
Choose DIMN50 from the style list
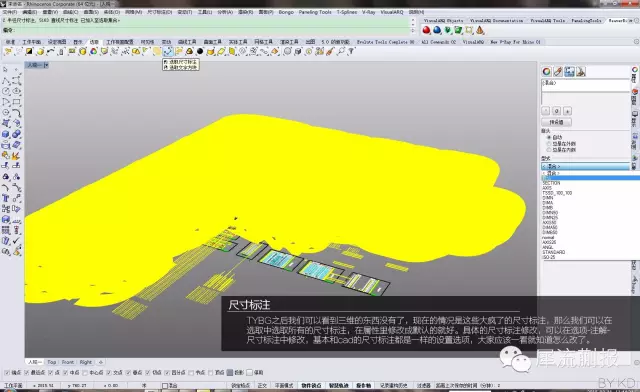(550, 213)
